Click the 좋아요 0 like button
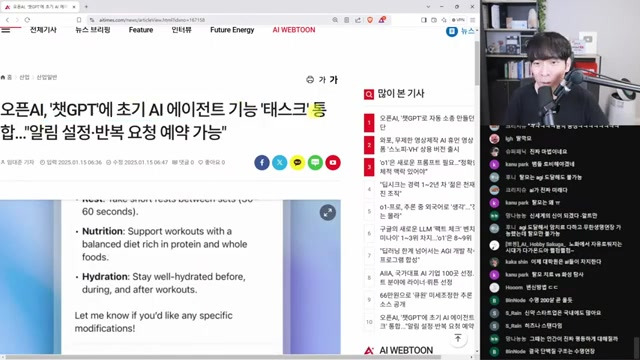The image size is (640, 360). (211, 162)
